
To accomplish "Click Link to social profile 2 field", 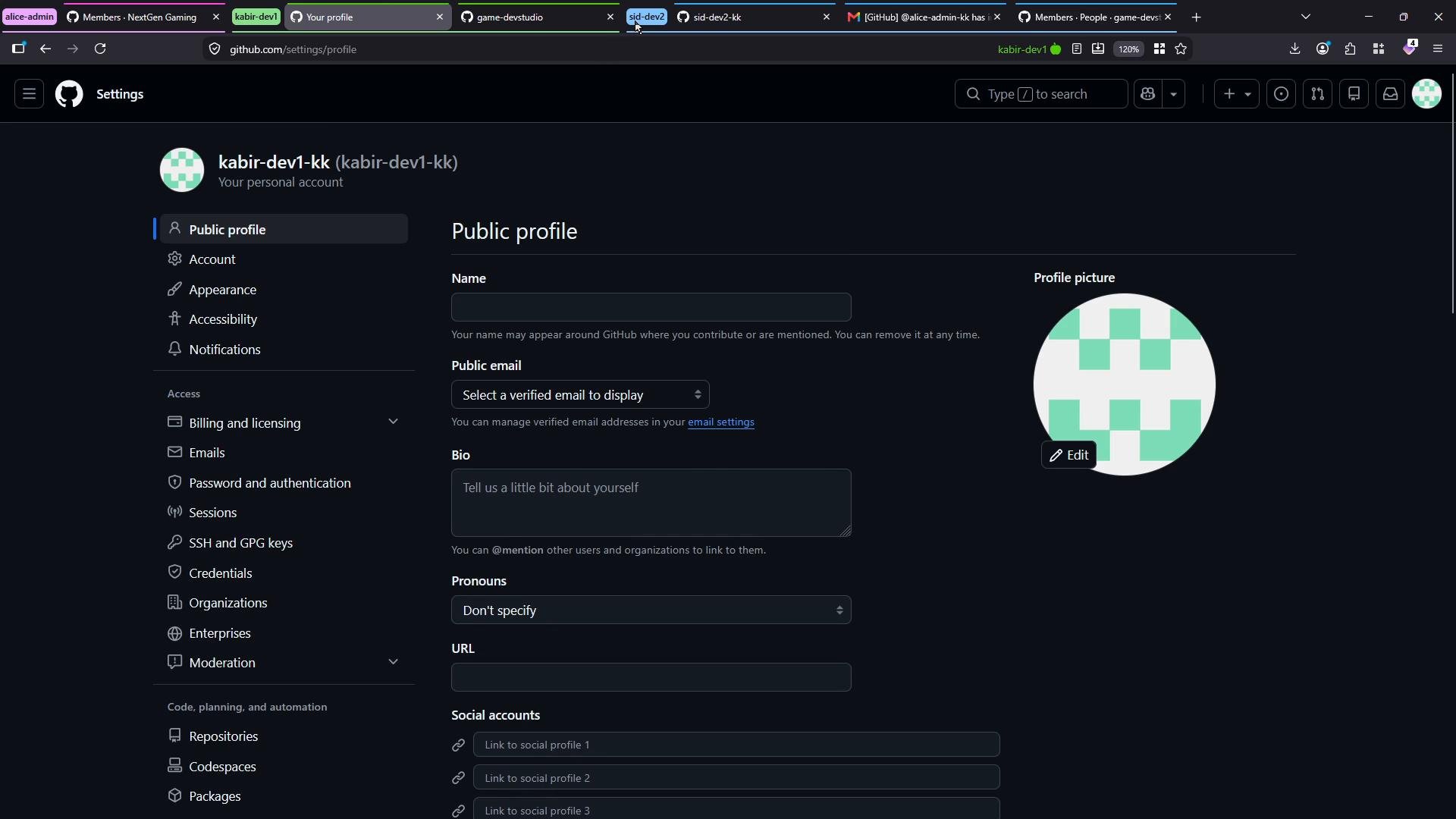I will 736,778.
